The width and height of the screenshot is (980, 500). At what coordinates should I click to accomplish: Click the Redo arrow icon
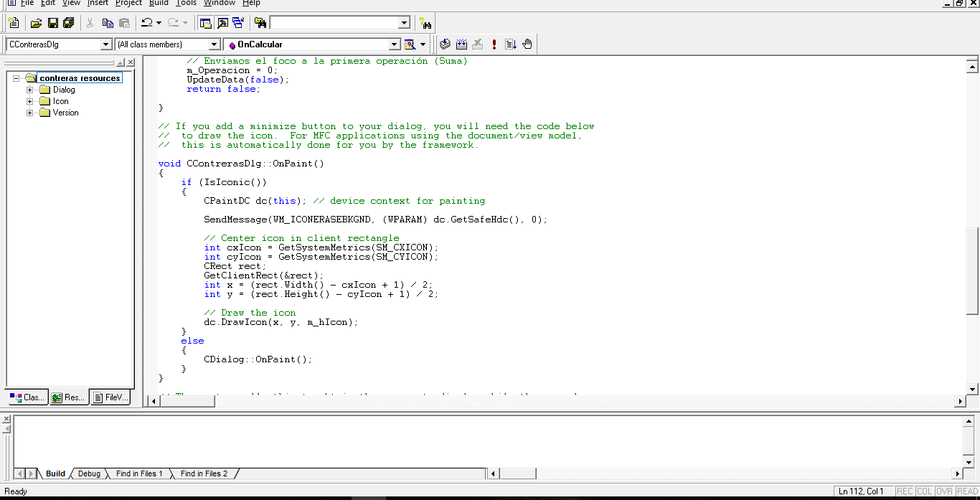pos(173,23)
